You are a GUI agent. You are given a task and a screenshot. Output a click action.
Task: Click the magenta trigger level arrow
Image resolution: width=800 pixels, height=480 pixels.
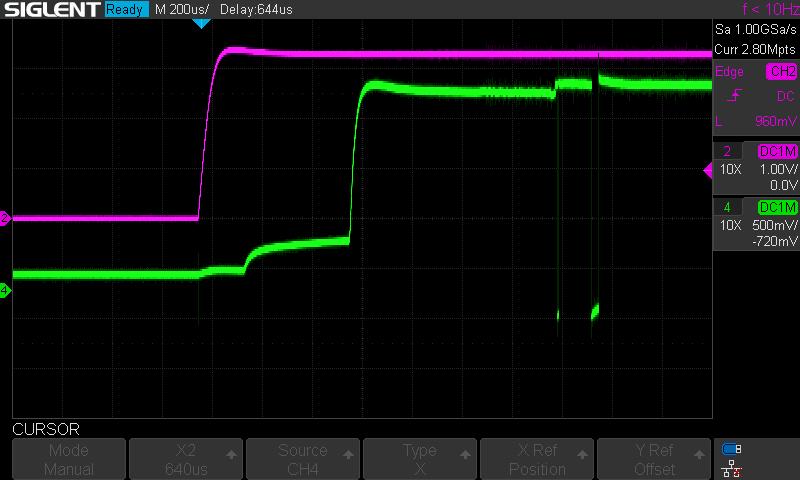pos(708,170)
